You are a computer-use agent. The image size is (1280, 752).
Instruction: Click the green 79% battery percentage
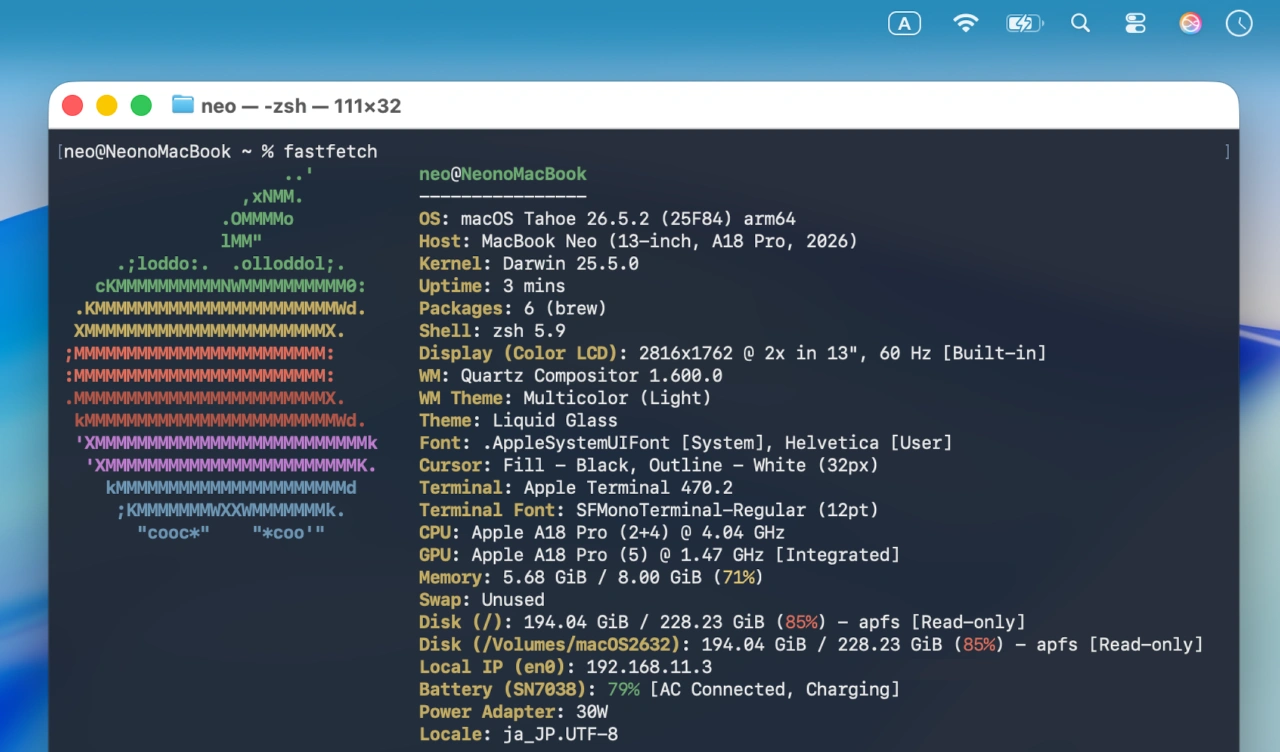[x=623, y=689]
